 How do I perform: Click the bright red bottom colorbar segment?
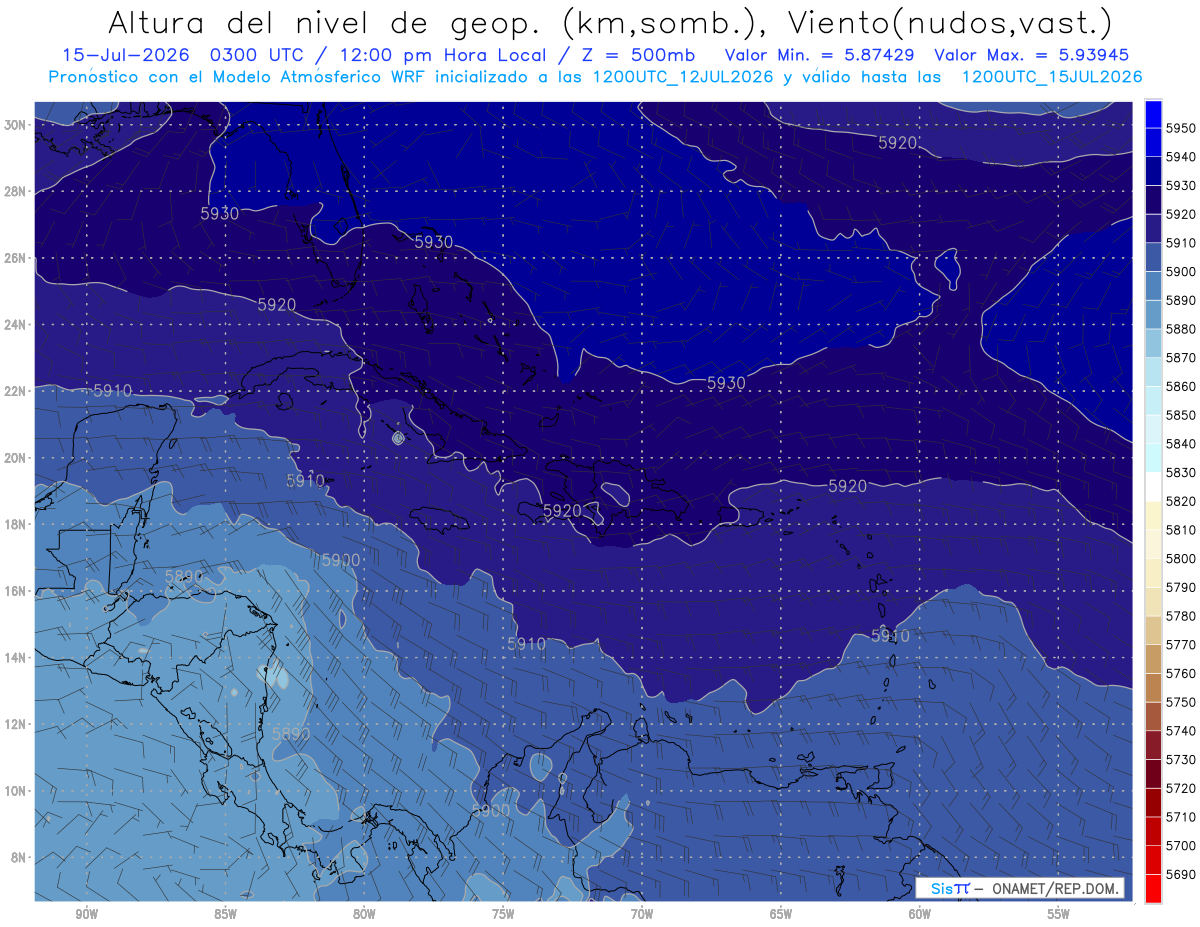(x=1153, y=888)
